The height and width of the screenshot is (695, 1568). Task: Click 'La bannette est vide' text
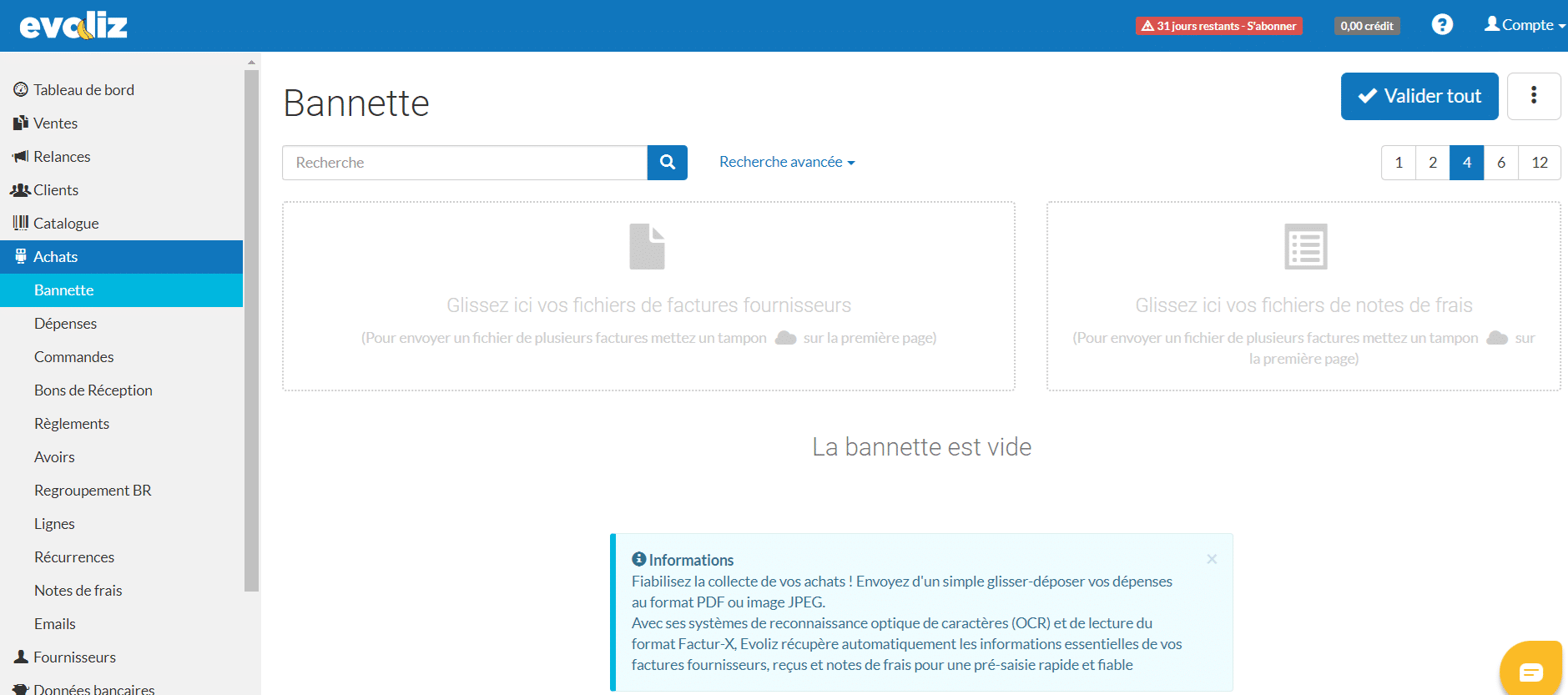pos(921,447)
